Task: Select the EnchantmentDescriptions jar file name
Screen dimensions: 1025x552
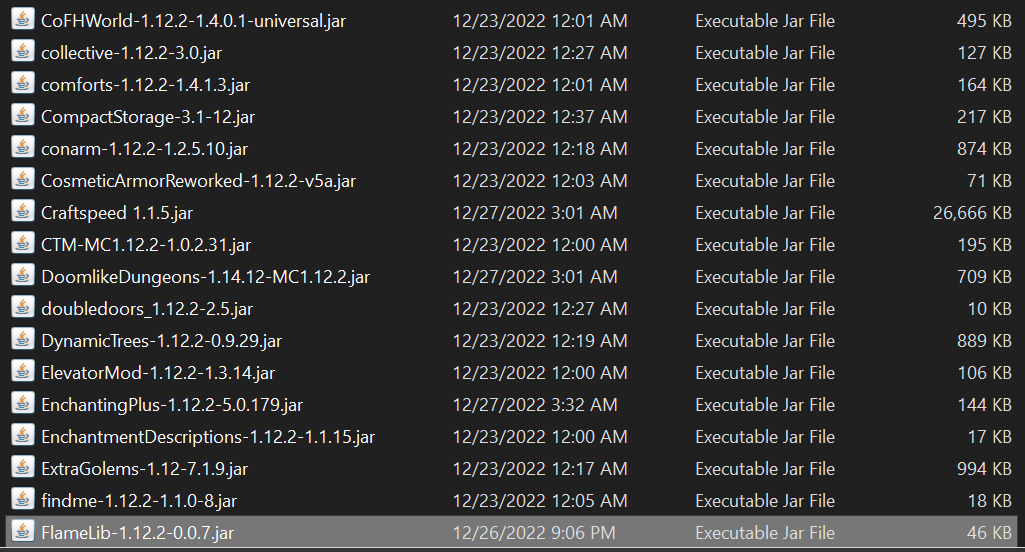Action: click(x=208, y=437)
